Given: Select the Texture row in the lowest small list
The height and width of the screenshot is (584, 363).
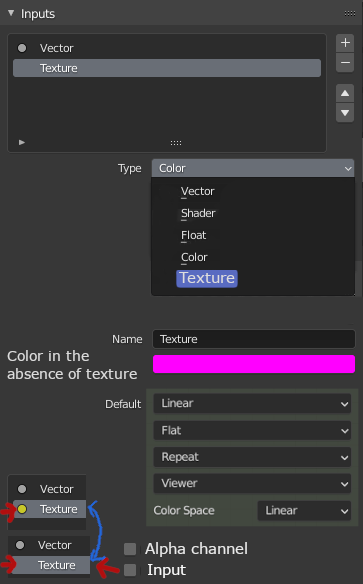Looking at the screenshot, I should (x=51, y=565).
